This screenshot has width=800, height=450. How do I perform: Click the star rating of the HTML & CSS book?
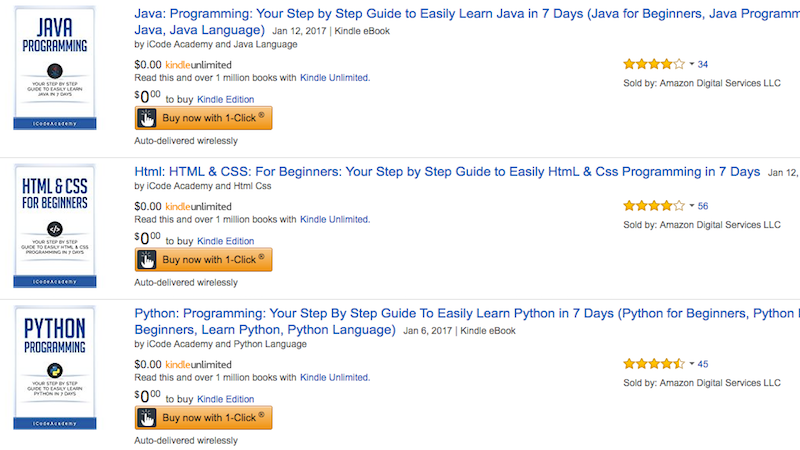pos(654,206)
